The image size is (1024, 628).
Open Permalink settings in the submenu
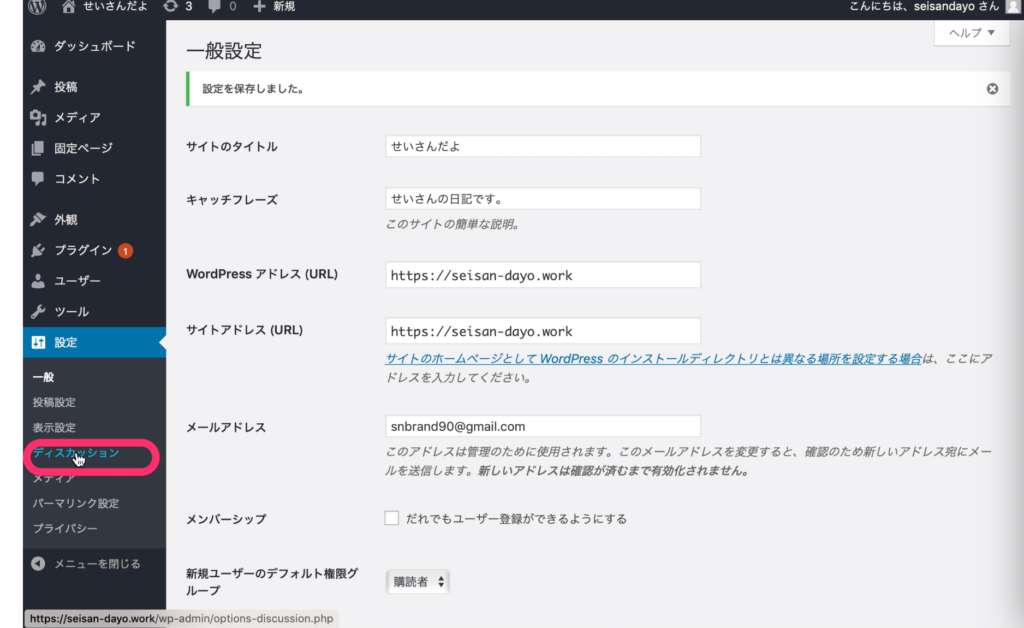pos(76,503)
